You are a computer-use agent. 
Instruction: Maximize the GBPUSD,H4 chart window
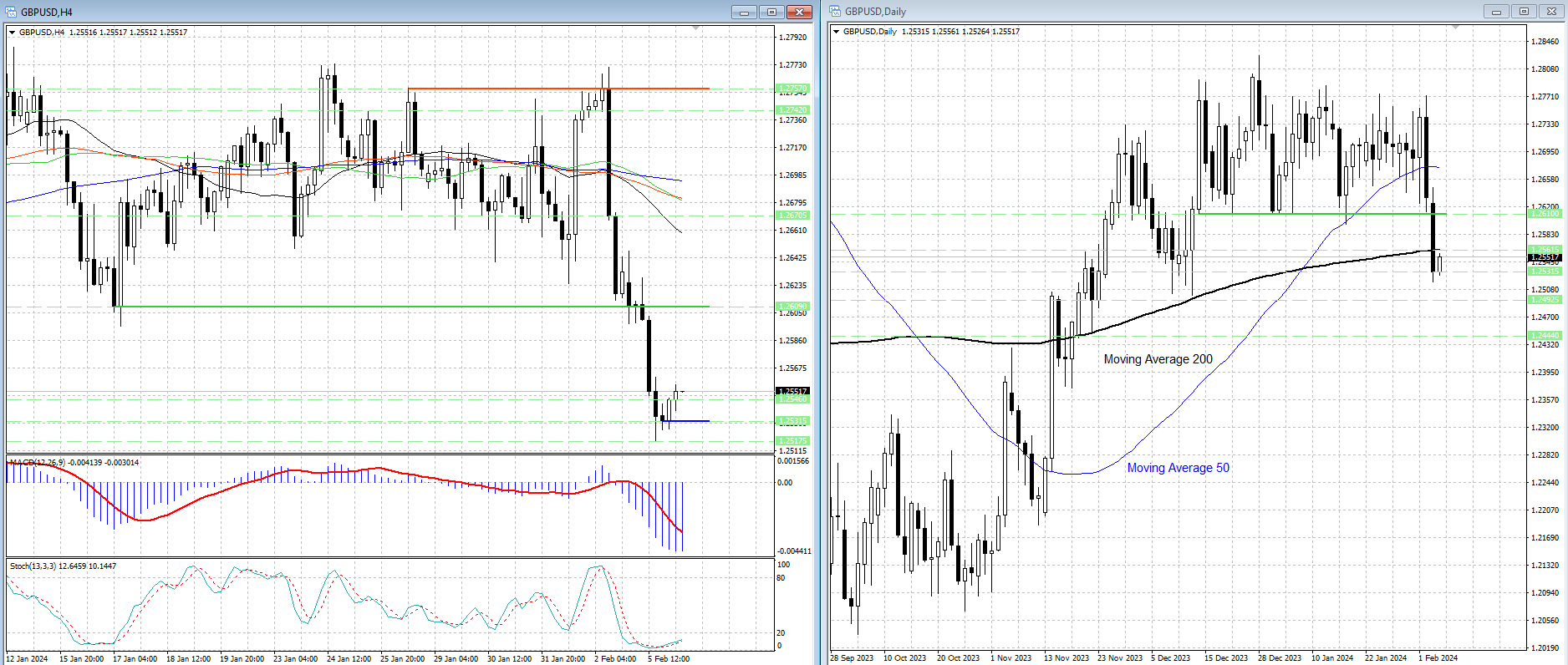tap(771, 12)
